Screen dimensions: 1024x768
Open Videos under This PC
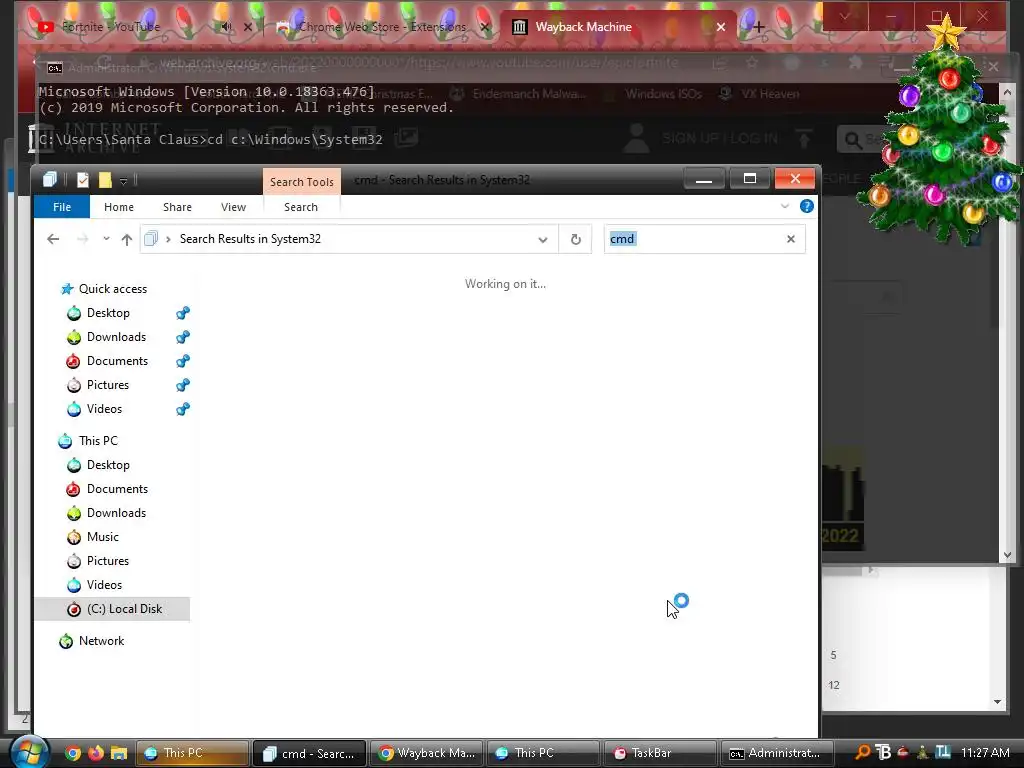pos(104,585)
